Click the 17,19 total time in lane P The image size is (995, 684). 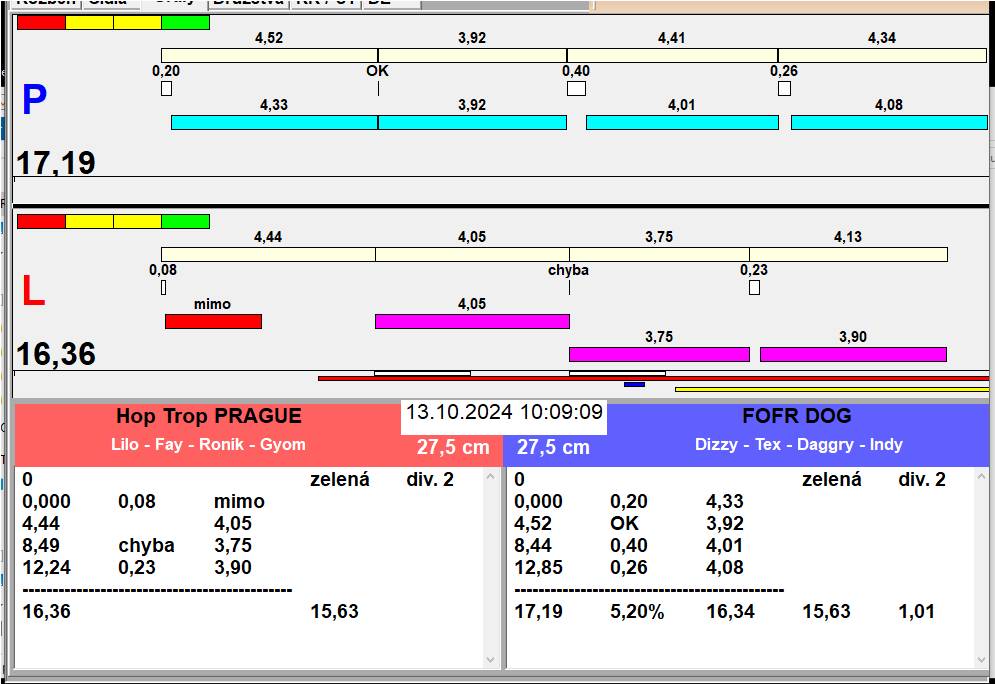click(56, 162)
